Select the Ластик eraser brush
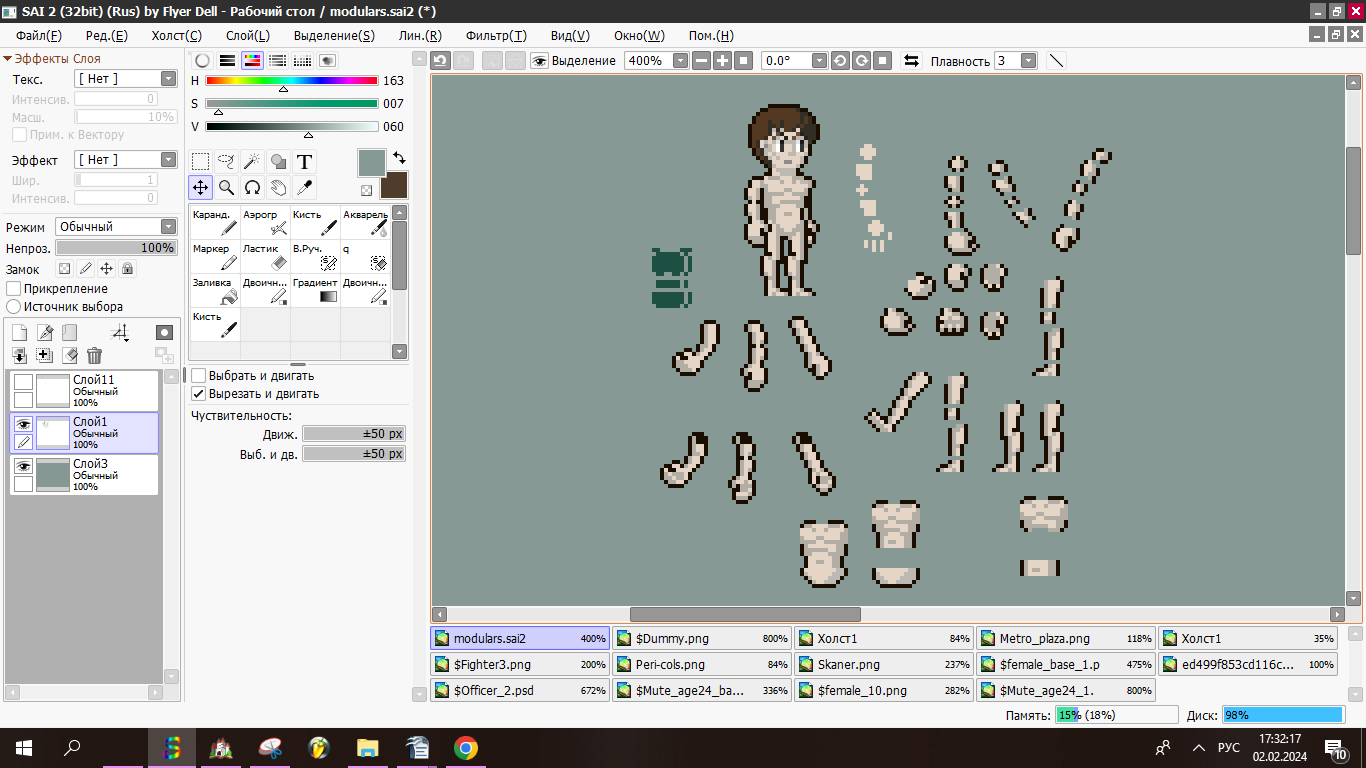 click(x=265, y=256)
